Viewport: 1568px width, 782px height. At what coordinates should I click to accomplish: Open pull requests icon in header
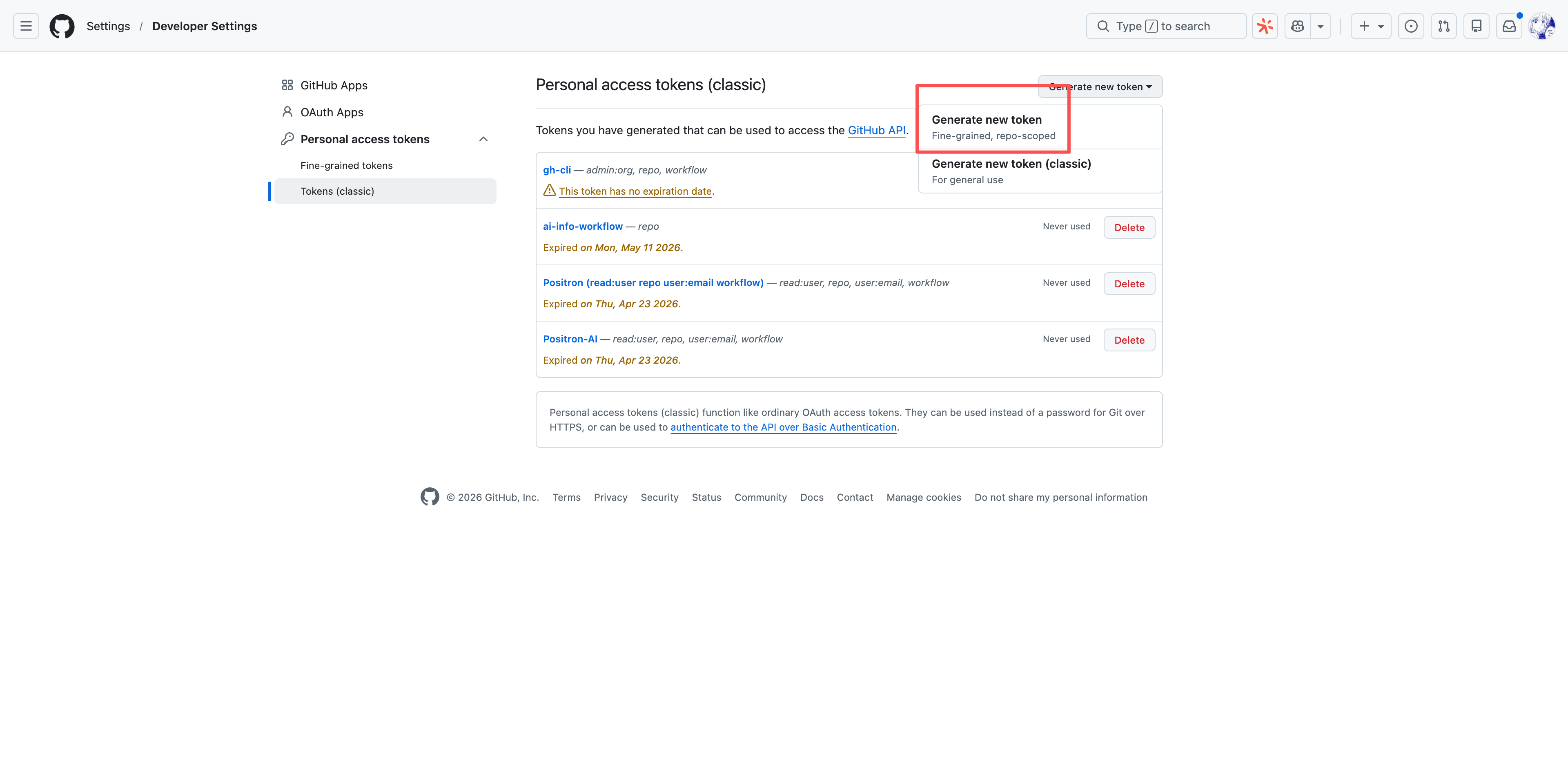point(1444,26)
